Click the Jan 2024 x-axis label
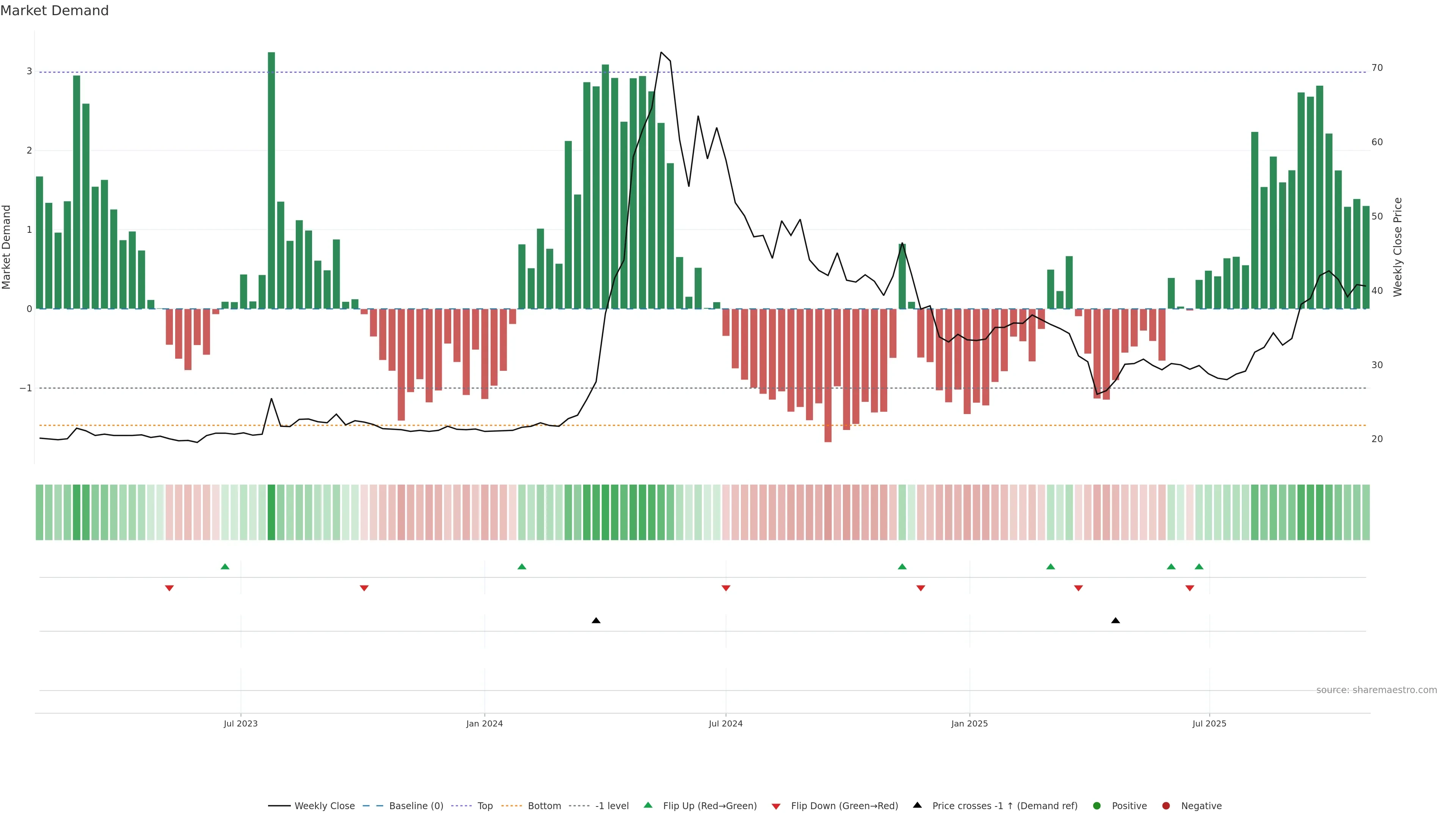The height and width of the screenshot is (819, 1456). coord(485,723)
